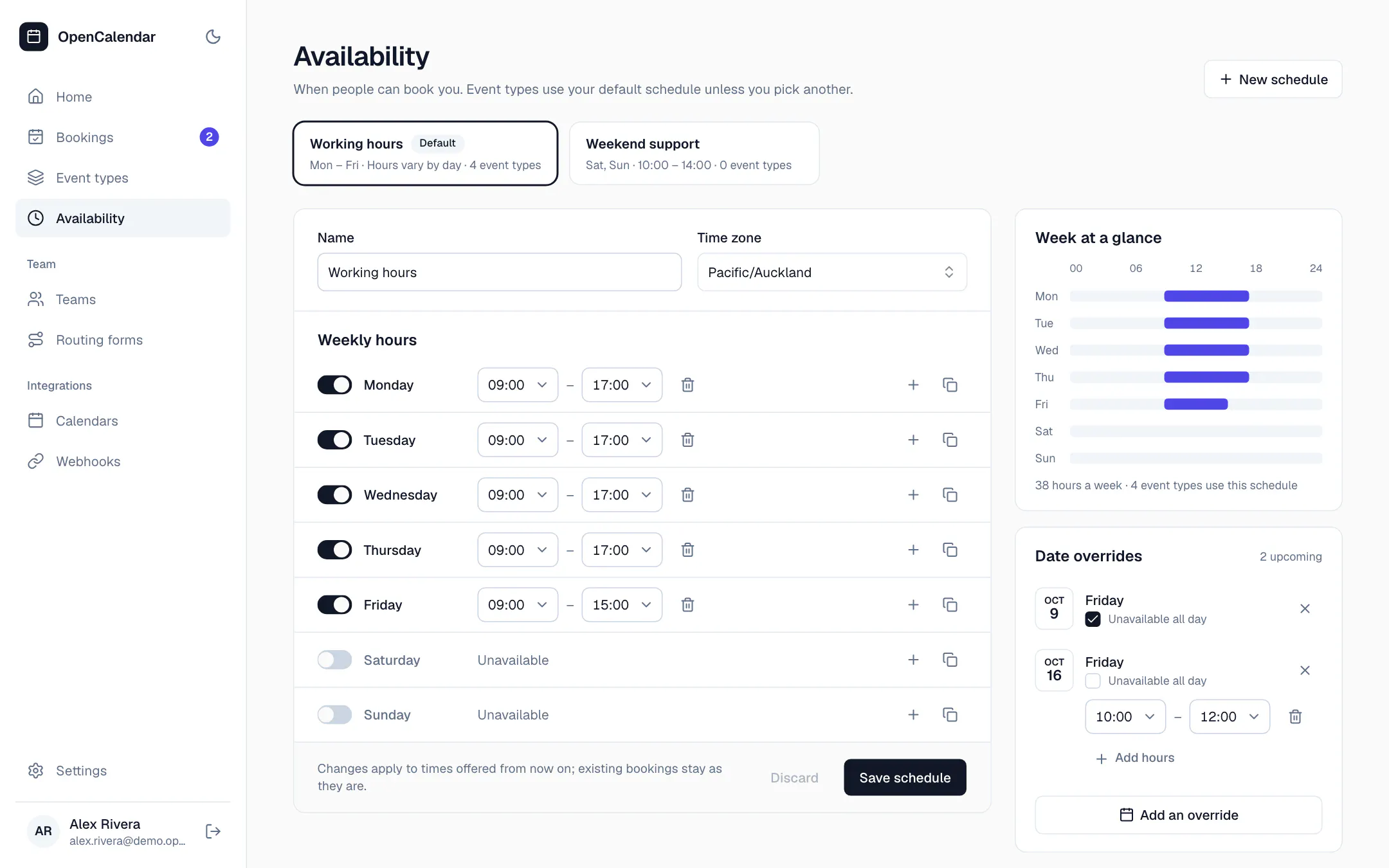Click the New schedule button
Screen dimensions: 1389x868
pos(1273,79)
